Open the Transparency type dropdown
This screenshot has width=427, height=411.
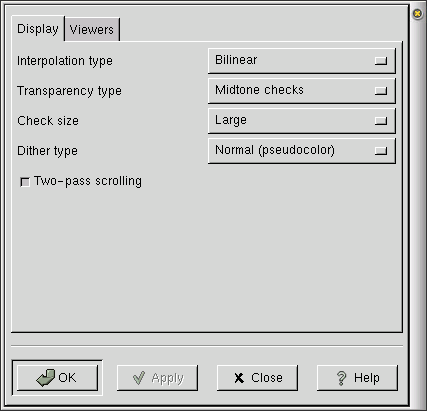[x=302, y=91]
